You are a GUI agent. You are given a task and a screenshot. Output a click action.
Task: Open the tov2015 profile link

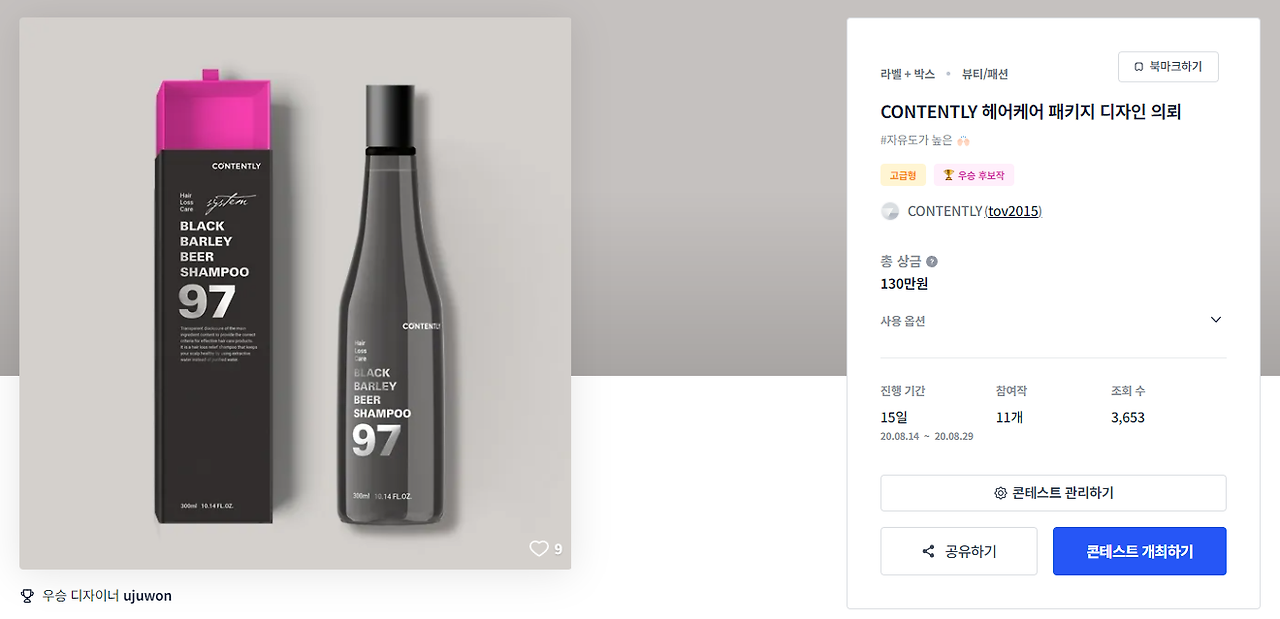1014,211
